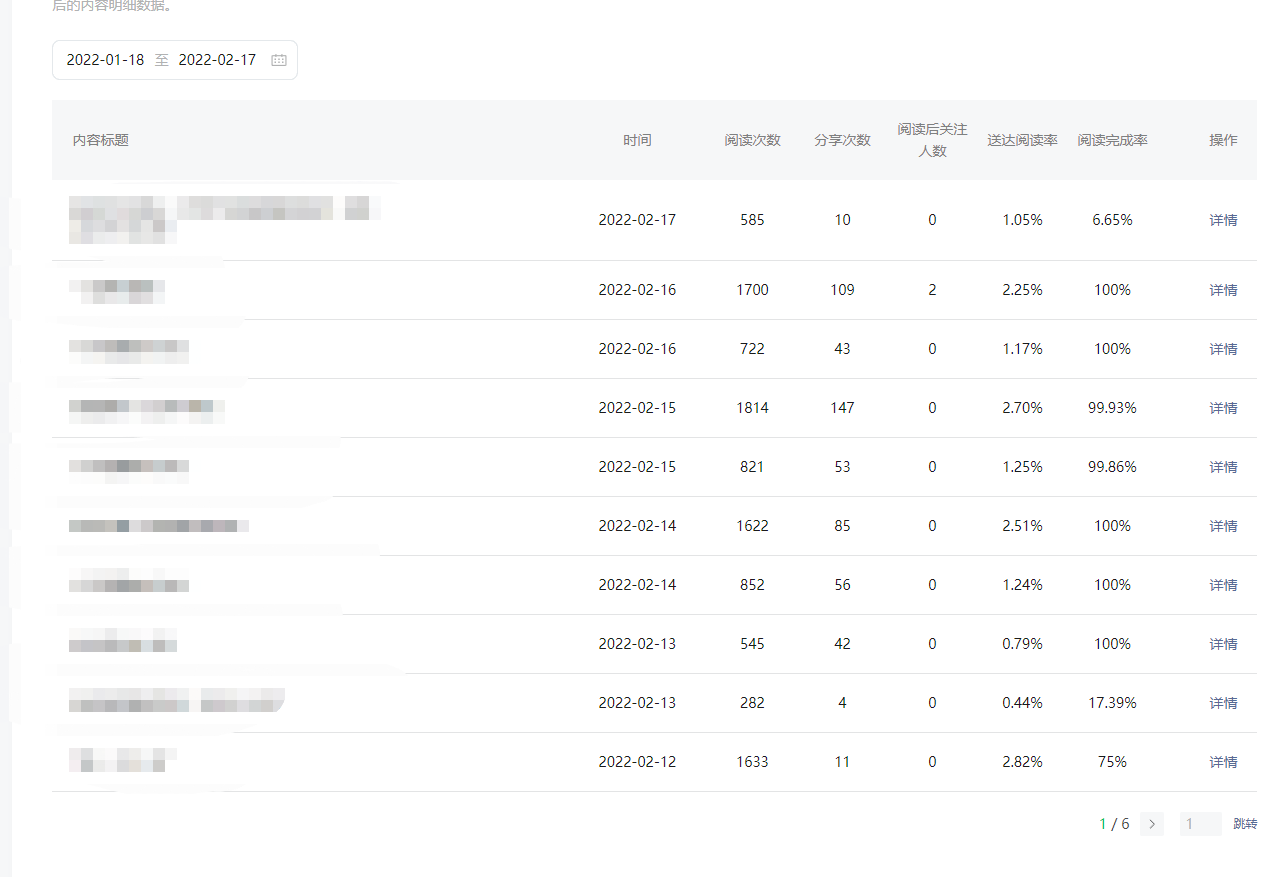
Task: Click the page number jump input box
Action: 1200,824
